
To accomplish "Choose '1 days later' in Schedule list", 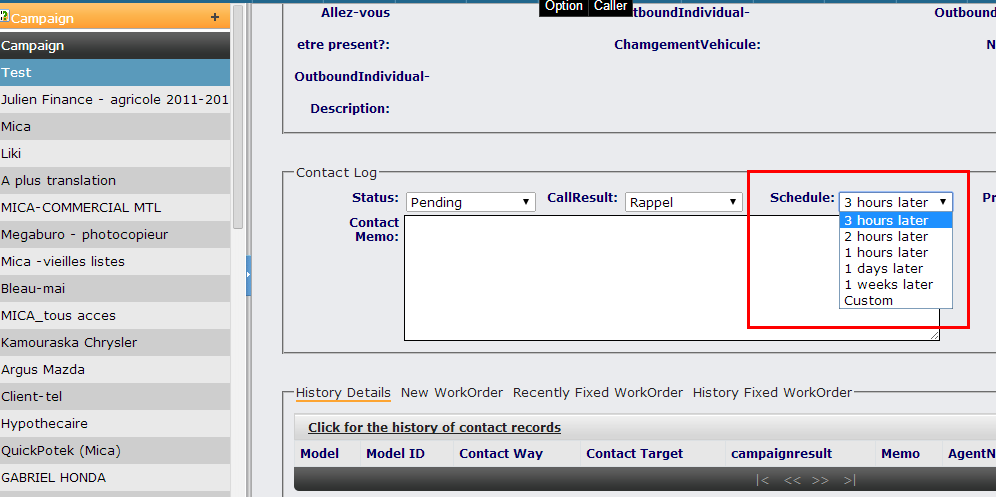I will (883, 268).
